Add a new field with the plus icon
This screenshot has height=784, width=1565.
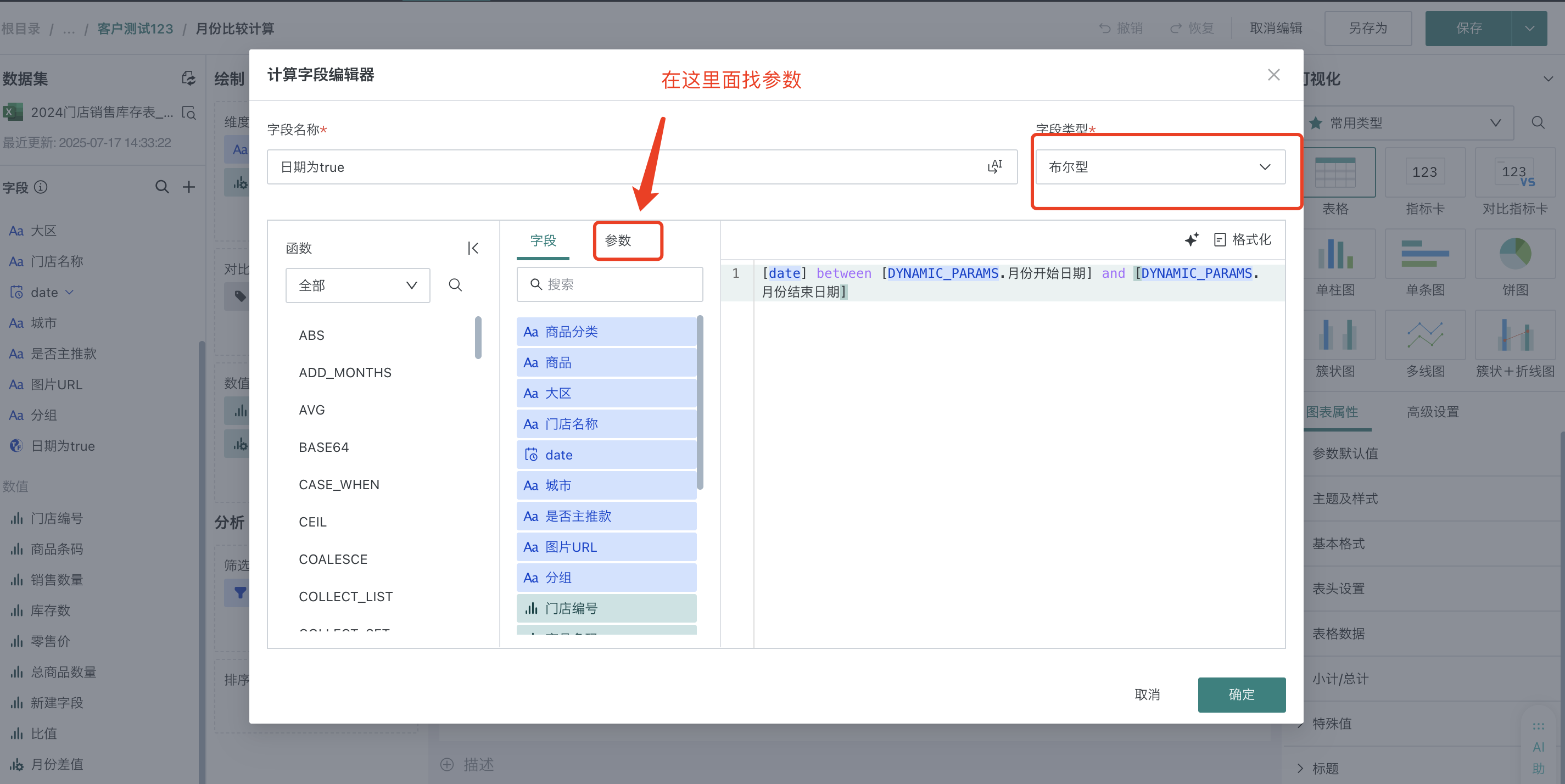click(189, 187)
